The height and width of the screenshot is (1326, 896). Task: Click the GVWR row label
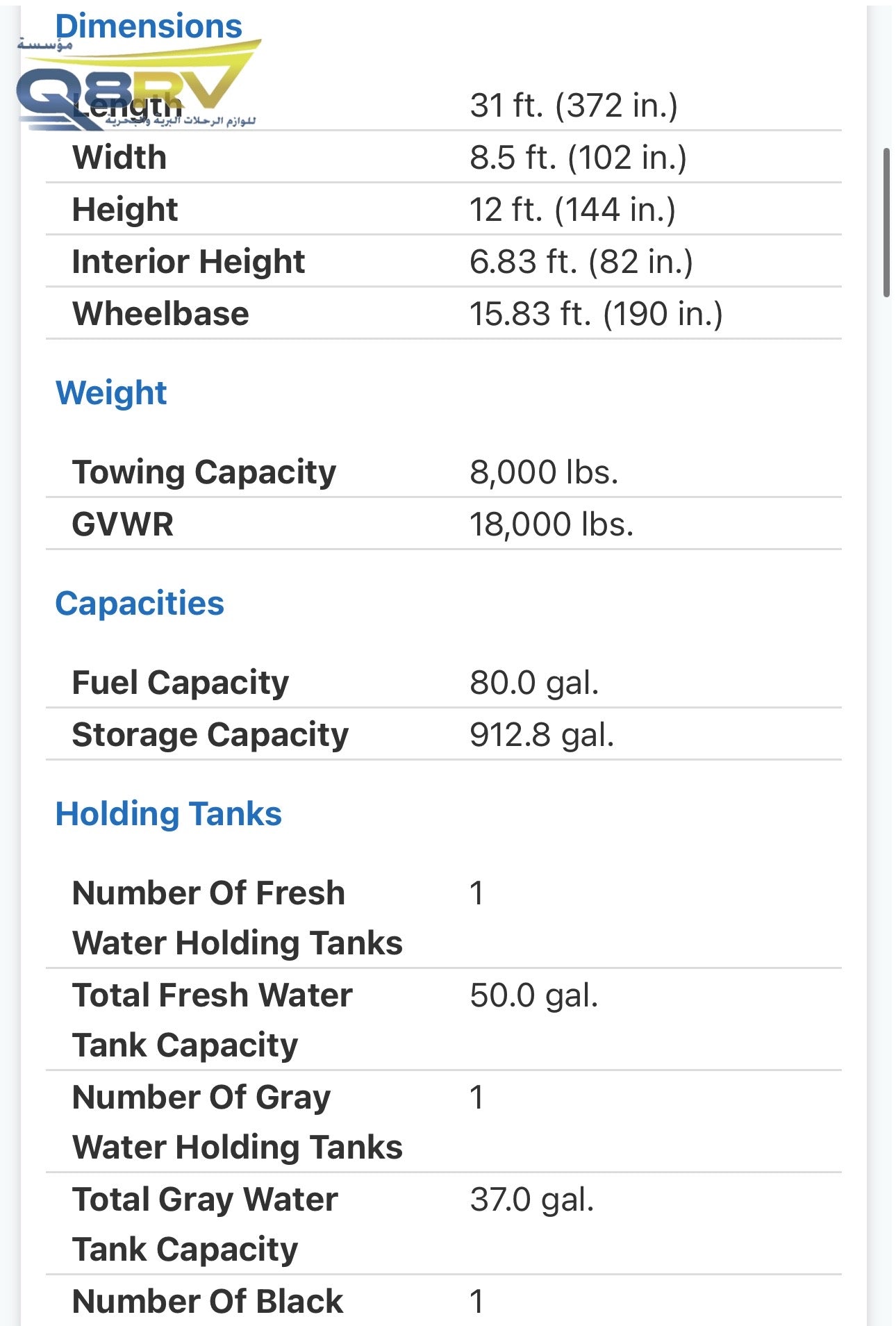[x=123, y=524]
